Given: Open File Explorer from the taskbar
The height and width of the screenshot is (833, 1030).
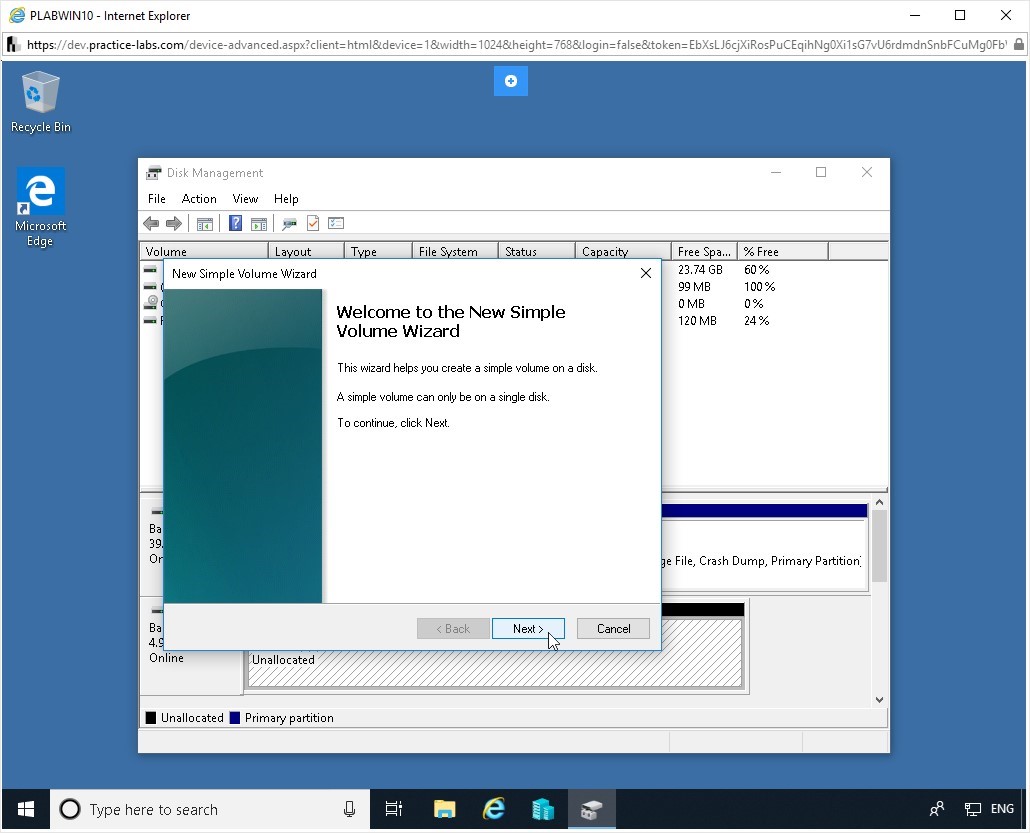Looking at the screenshot, I should 445,809.
